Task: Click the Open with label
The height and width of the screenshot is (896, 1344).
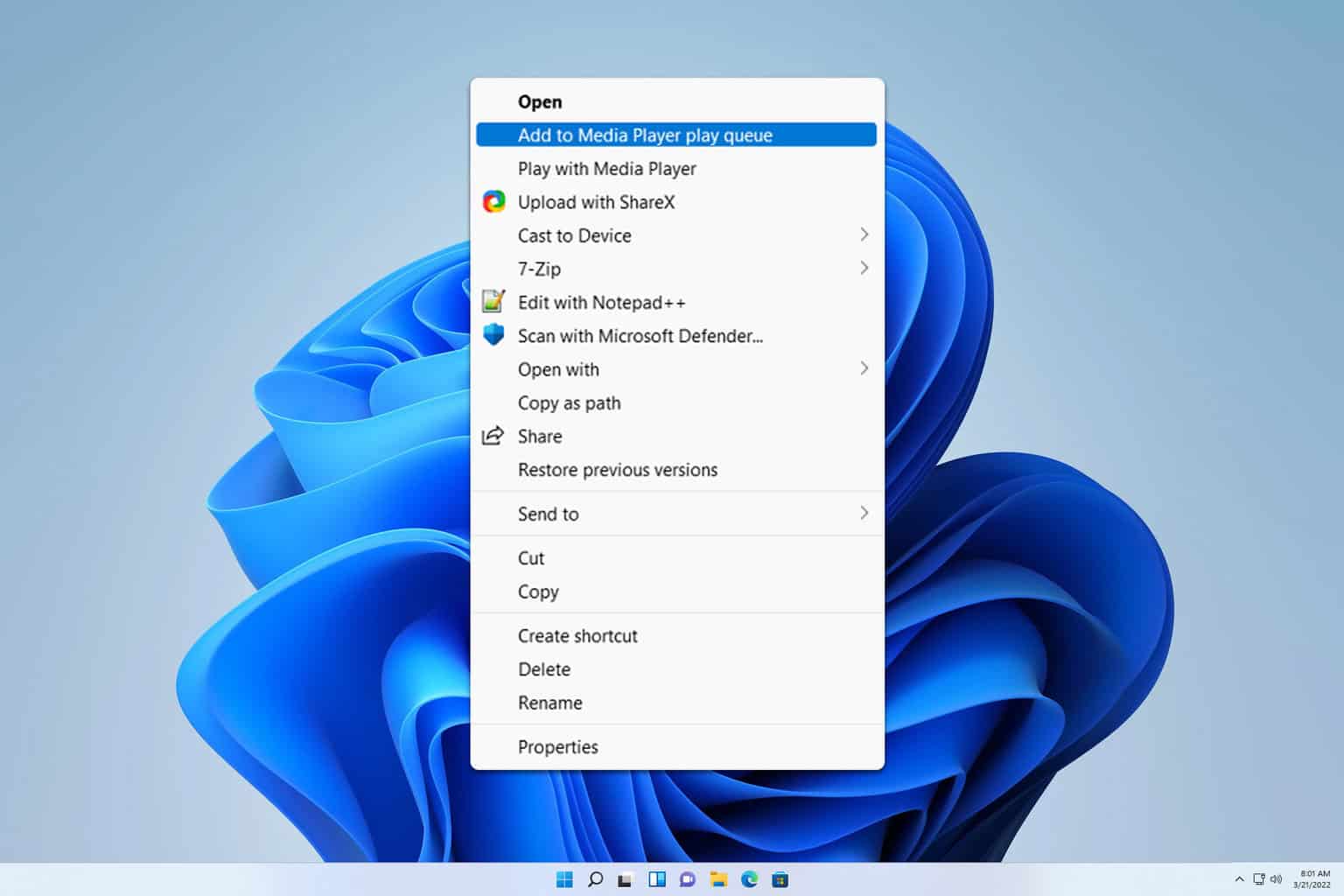Action: pyautogui.click(x=558, y=369)
